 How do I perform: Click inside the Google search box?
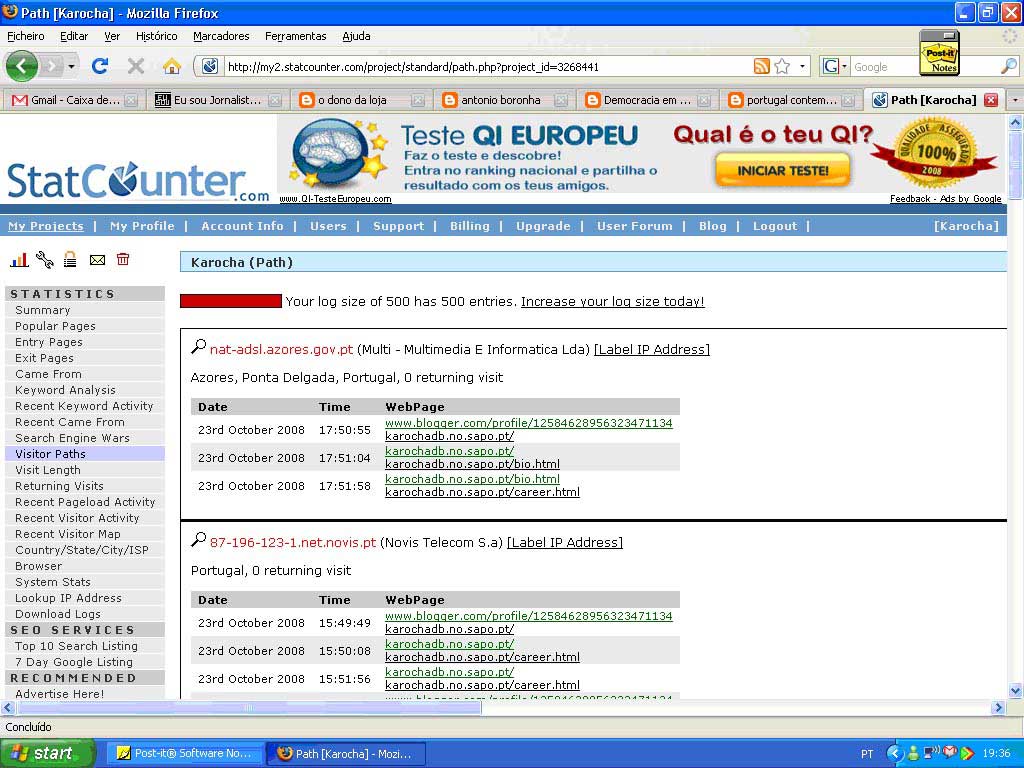click(x=885, y=67)
